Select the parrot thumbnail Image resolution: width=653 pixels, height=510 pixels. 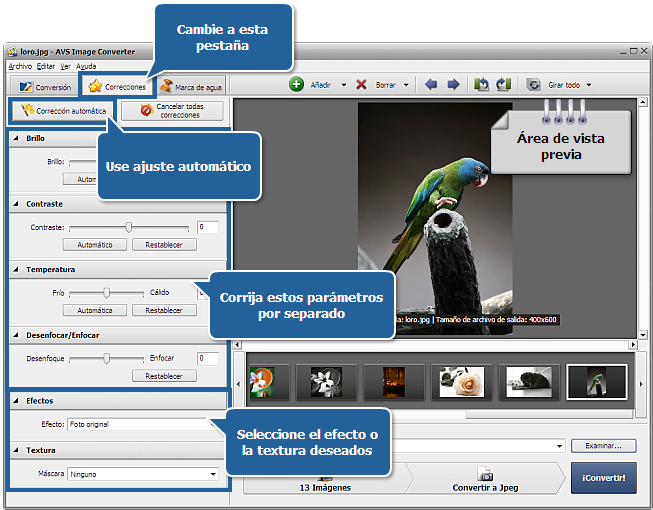click(597, 382)
